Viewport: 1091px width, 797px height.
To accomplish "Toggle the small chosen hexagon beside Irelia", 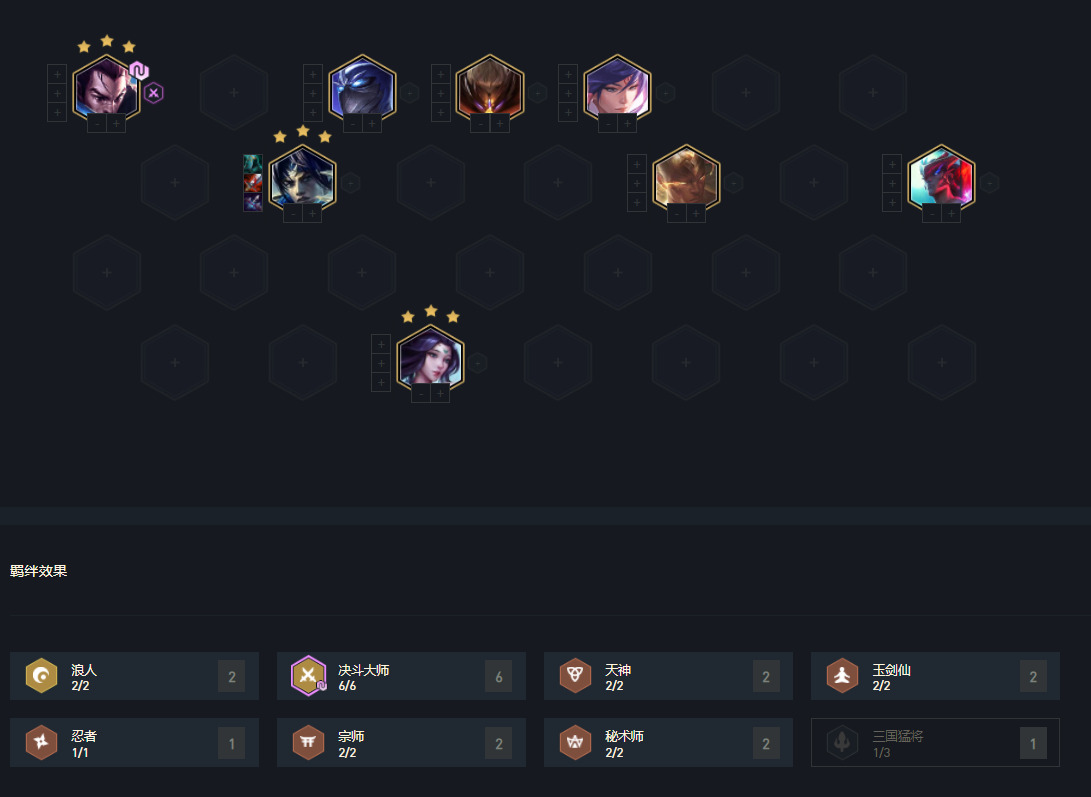I will [x=477, y=363].
